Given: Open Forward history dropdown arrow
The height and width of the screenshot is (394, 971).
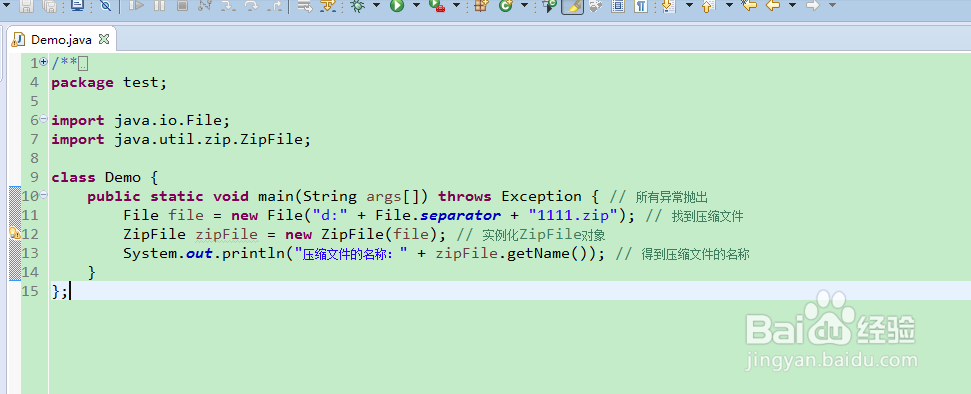Looking at the screenshot, I should point(833,6).
